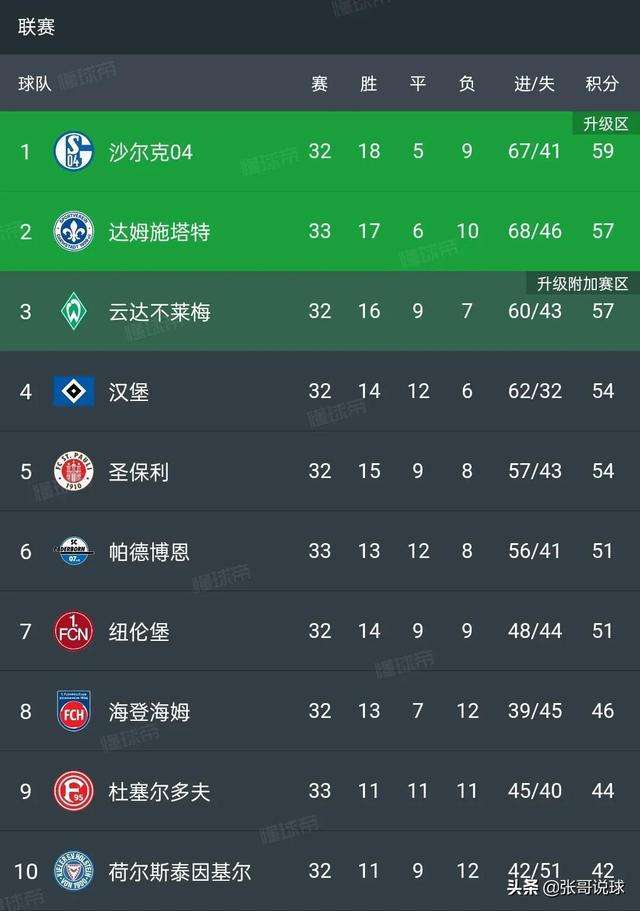Open the Holstein Kiel round crest

click(74, 871)
